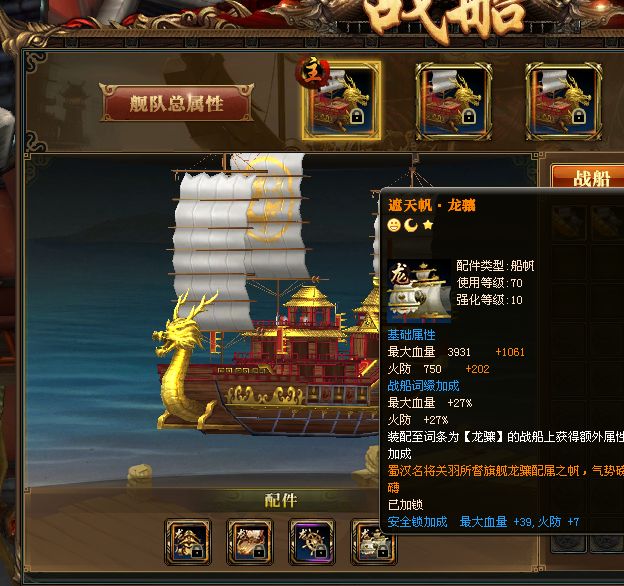Select the white sail accessory slot

(x=373, y=542)
